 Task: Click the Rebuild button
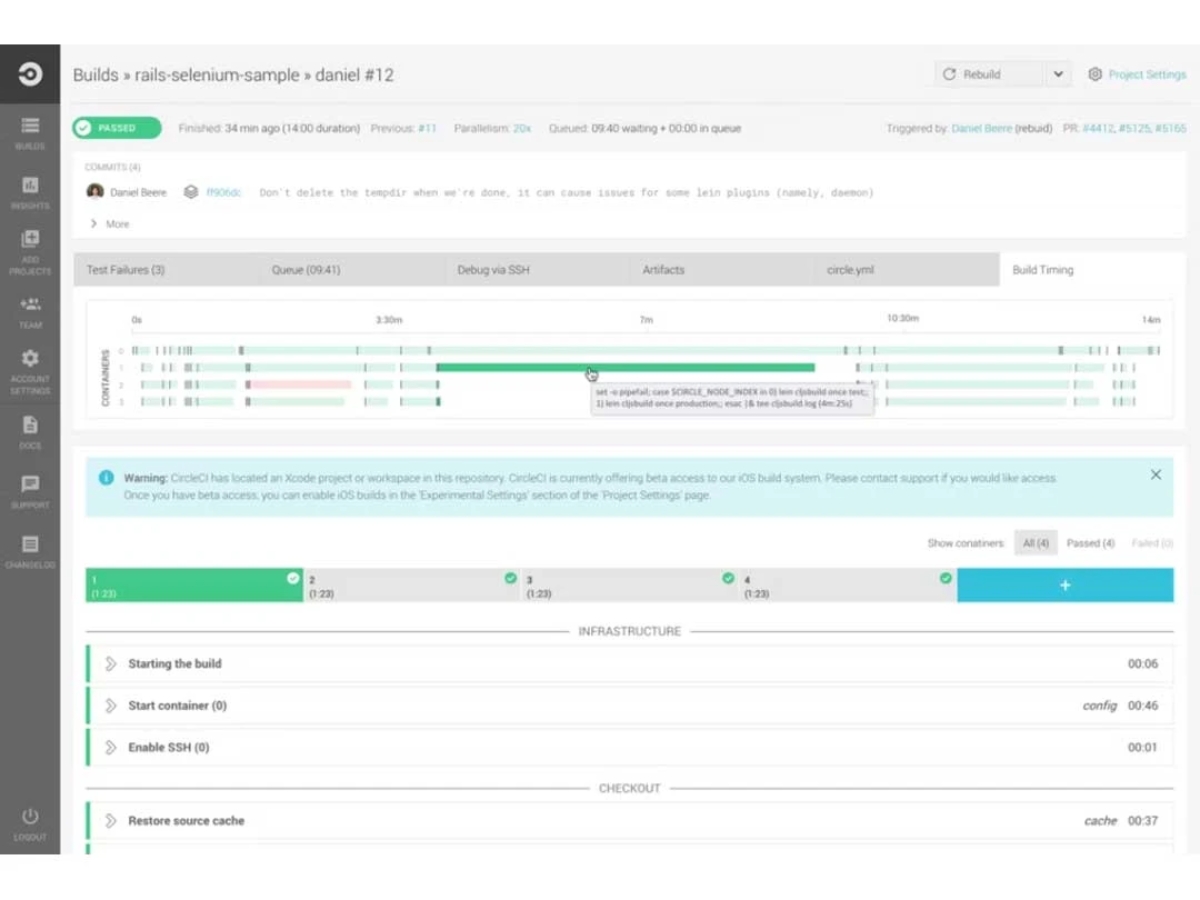[x=991, y=74]
